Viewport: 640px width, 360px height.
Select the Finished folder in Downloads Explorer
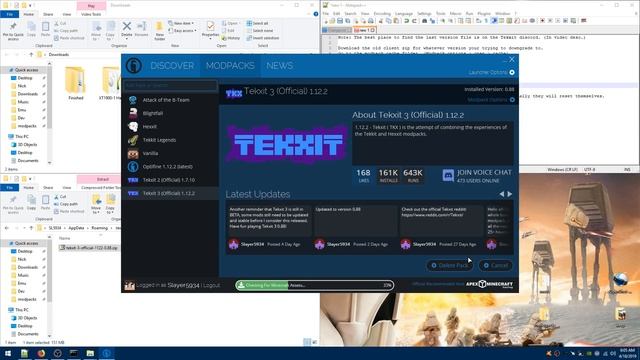pos(76,83)
